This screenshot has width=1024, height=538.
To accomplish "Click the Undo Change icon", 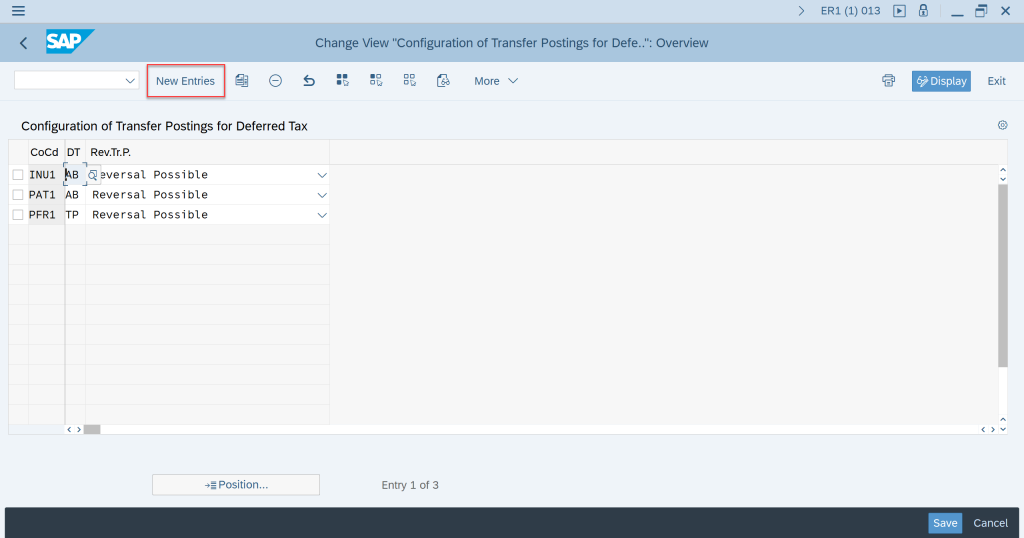I will click(x=309, y=81).
